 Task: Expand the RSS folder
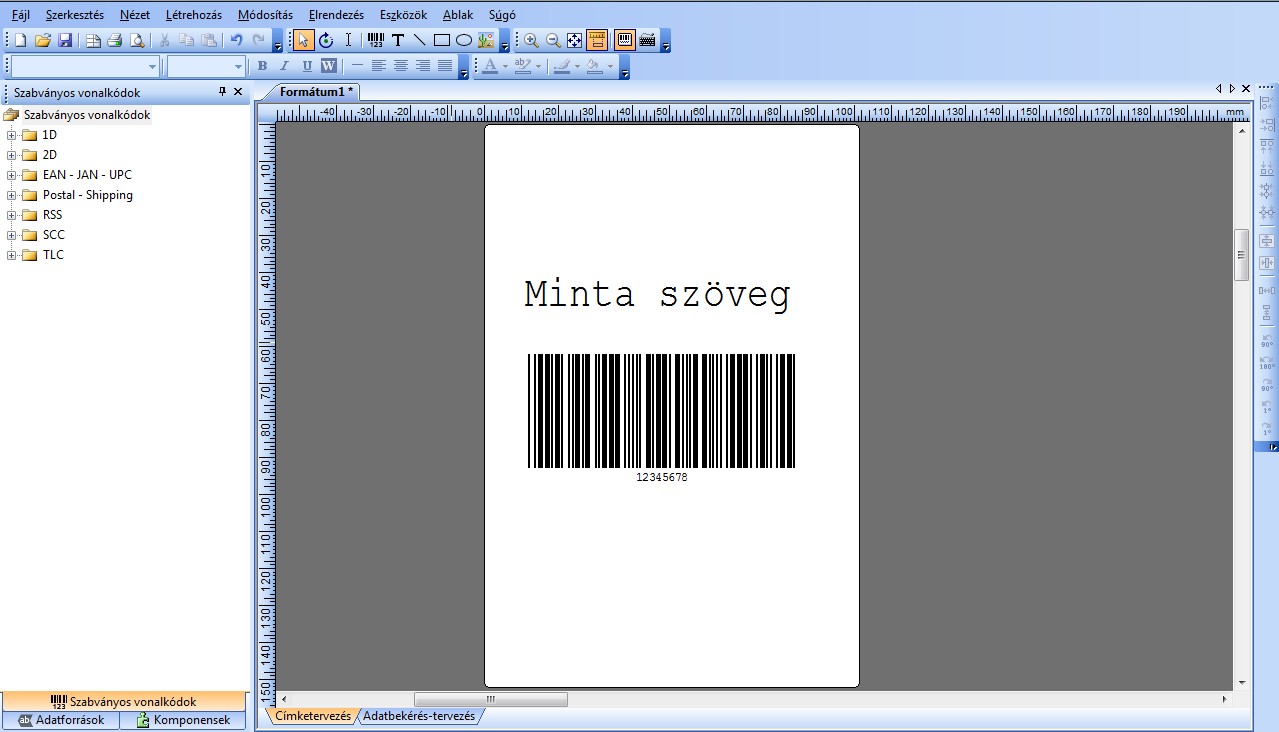point(12,215)
